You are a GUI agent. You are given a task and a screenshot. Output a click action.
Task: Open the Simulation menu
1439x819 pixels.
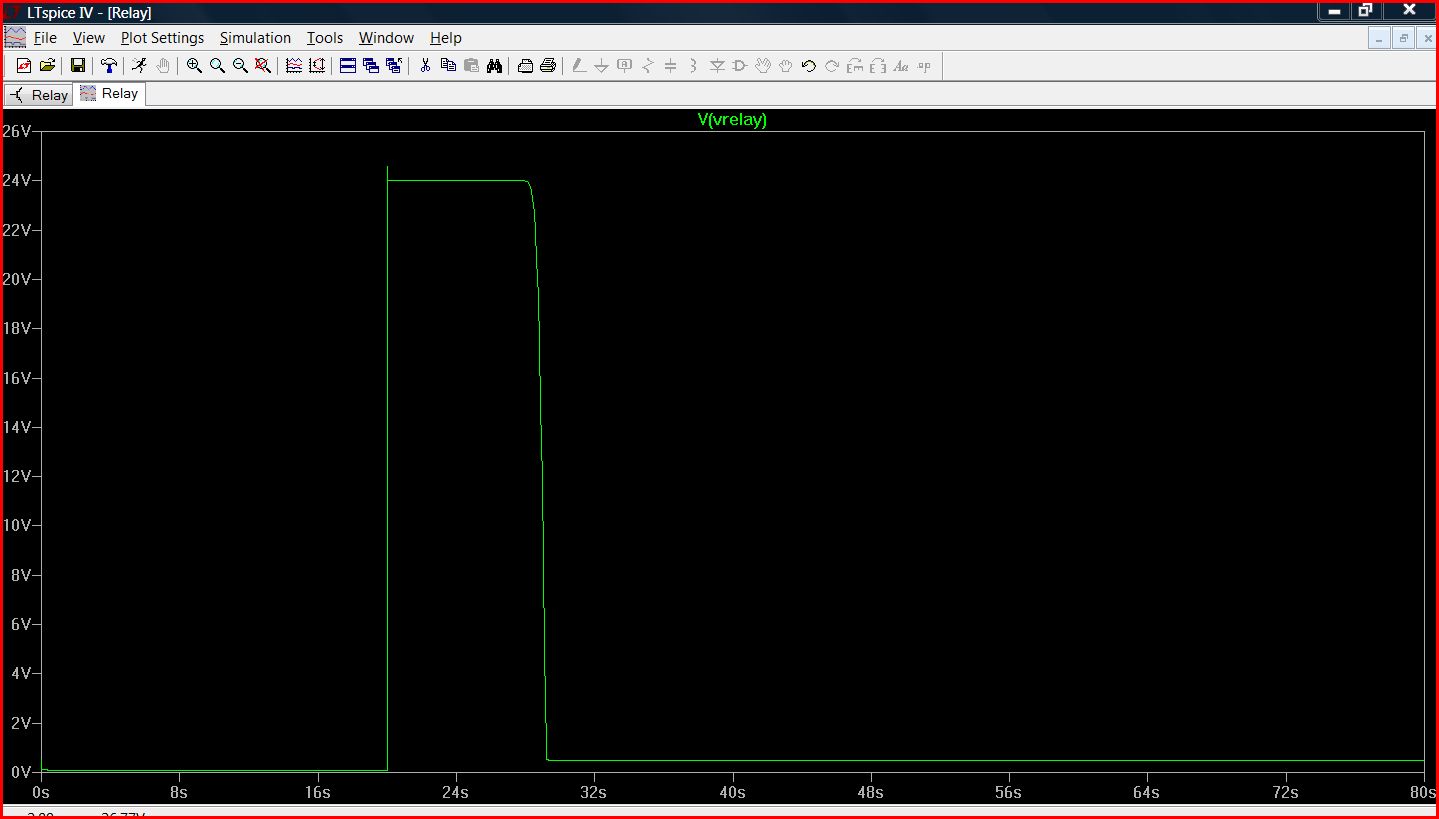255,38
